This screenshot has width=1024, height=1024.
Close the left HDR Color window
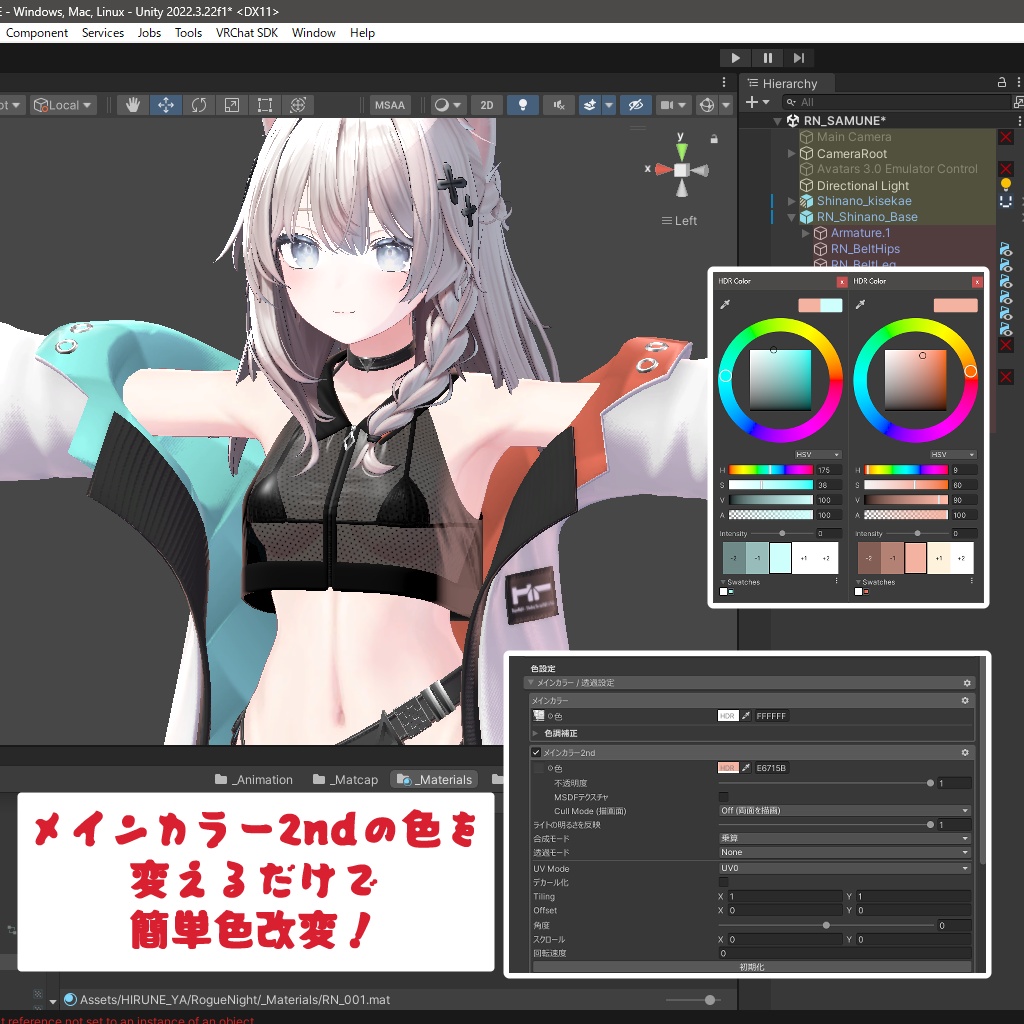click(x=842, y=281)
